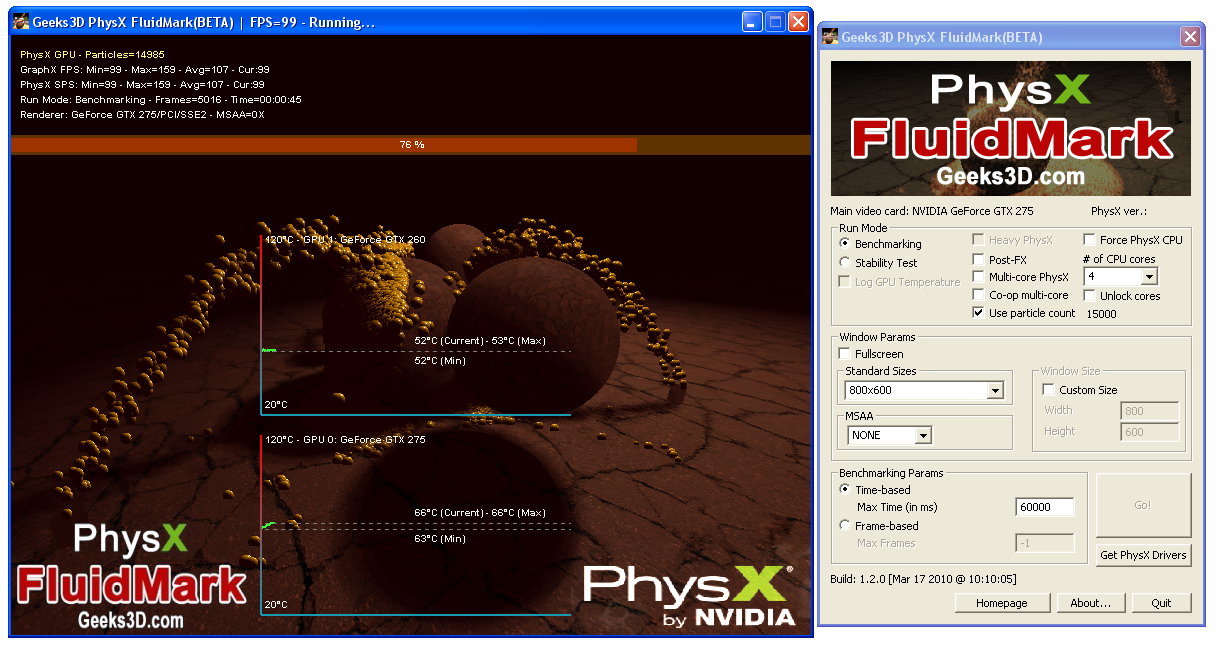1221x646 pixels.
Task: Click the Main video card label text
Action: [x=932, y=212]
